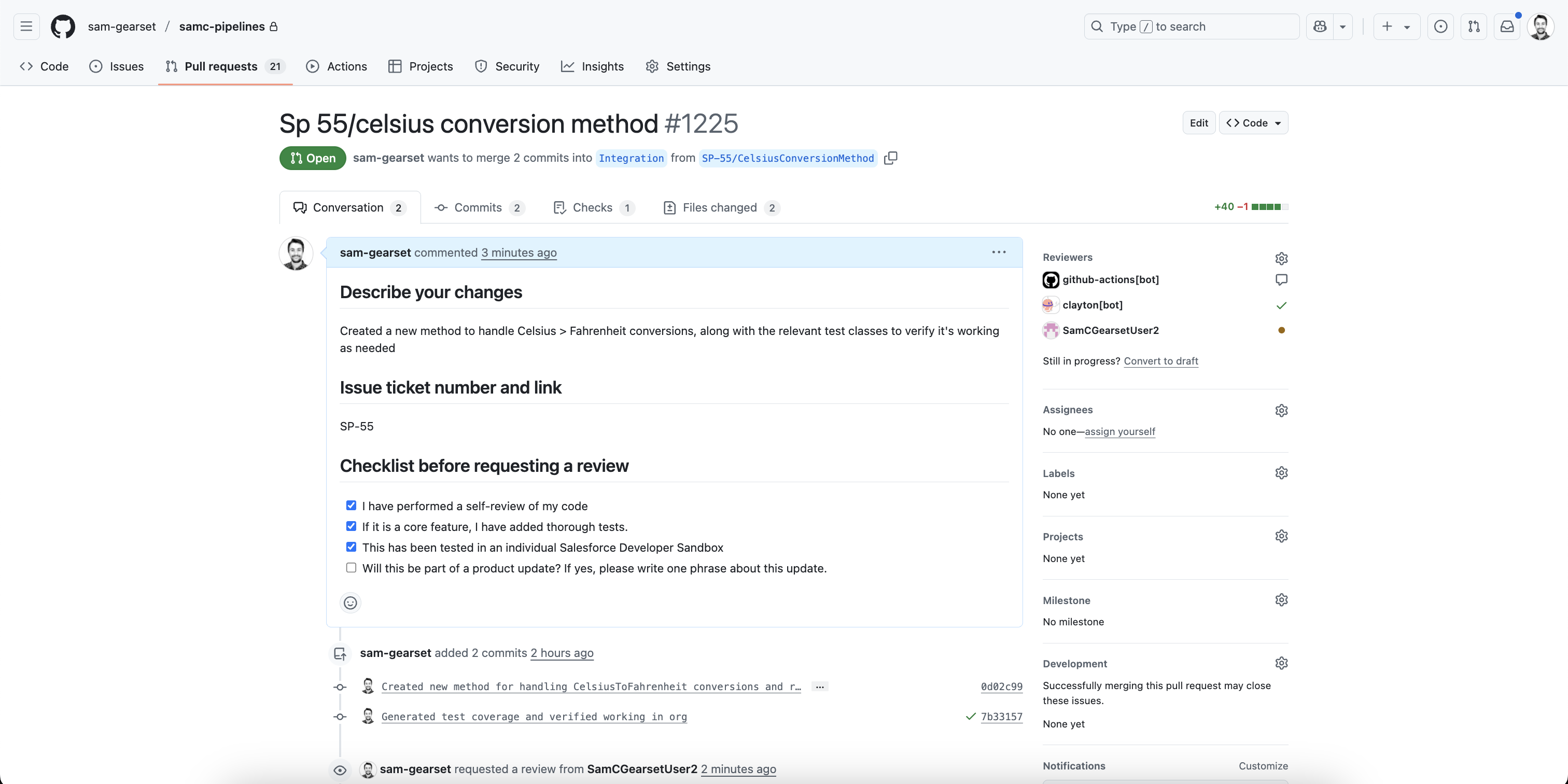Open the hamburger navigation menu
The height and width of the screenshot is (784, 1568).
point(25,26)
